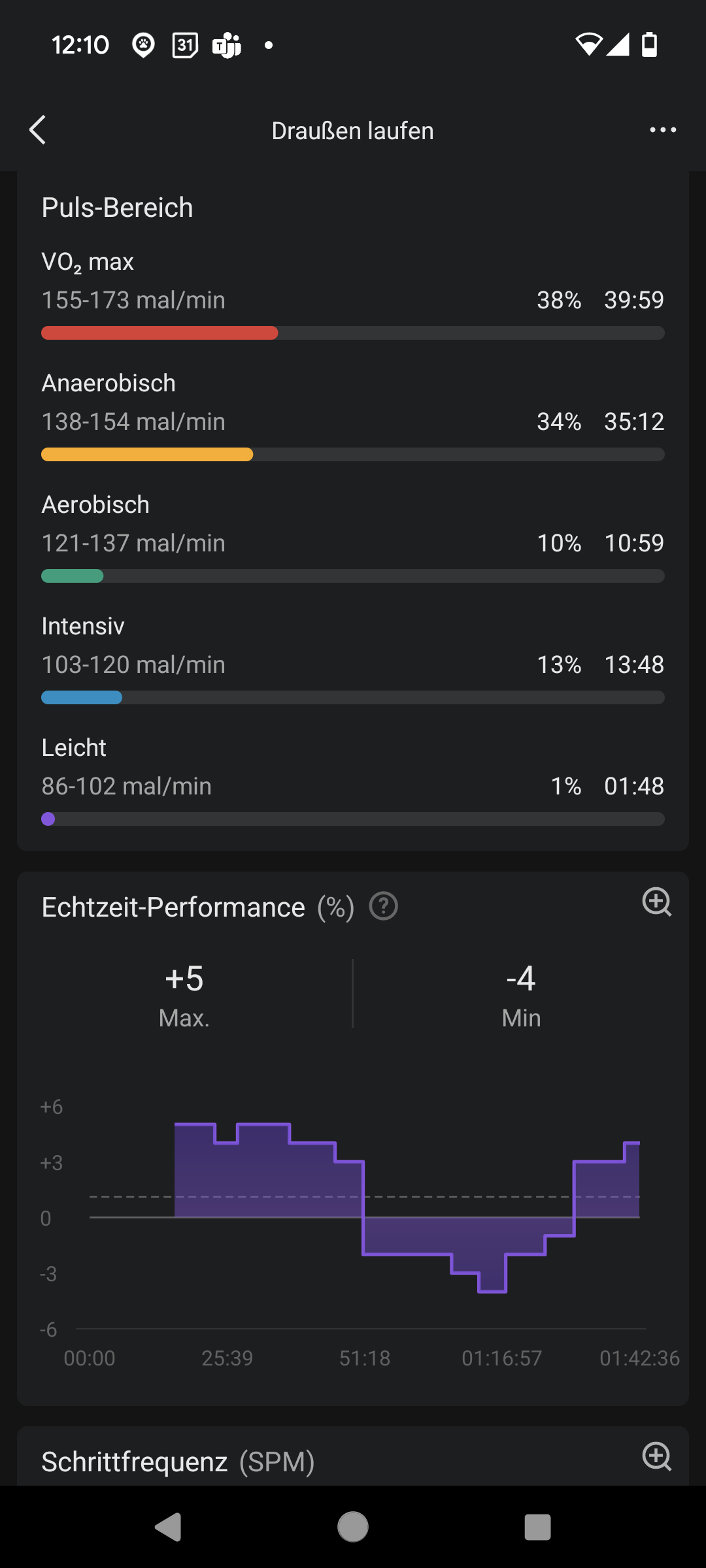Tap the +5 Max. performance value
The height and width of the screenshot is (1568, 706).
tap(184, 994)
